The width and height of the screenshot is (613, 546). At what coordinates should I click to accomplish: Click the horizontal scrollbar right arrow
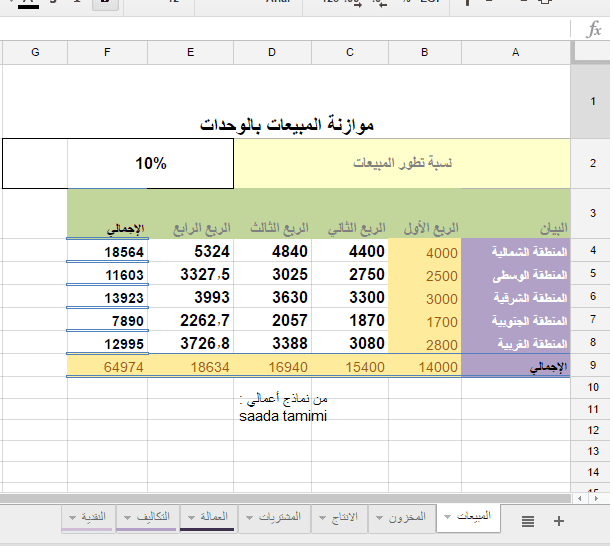592,498
